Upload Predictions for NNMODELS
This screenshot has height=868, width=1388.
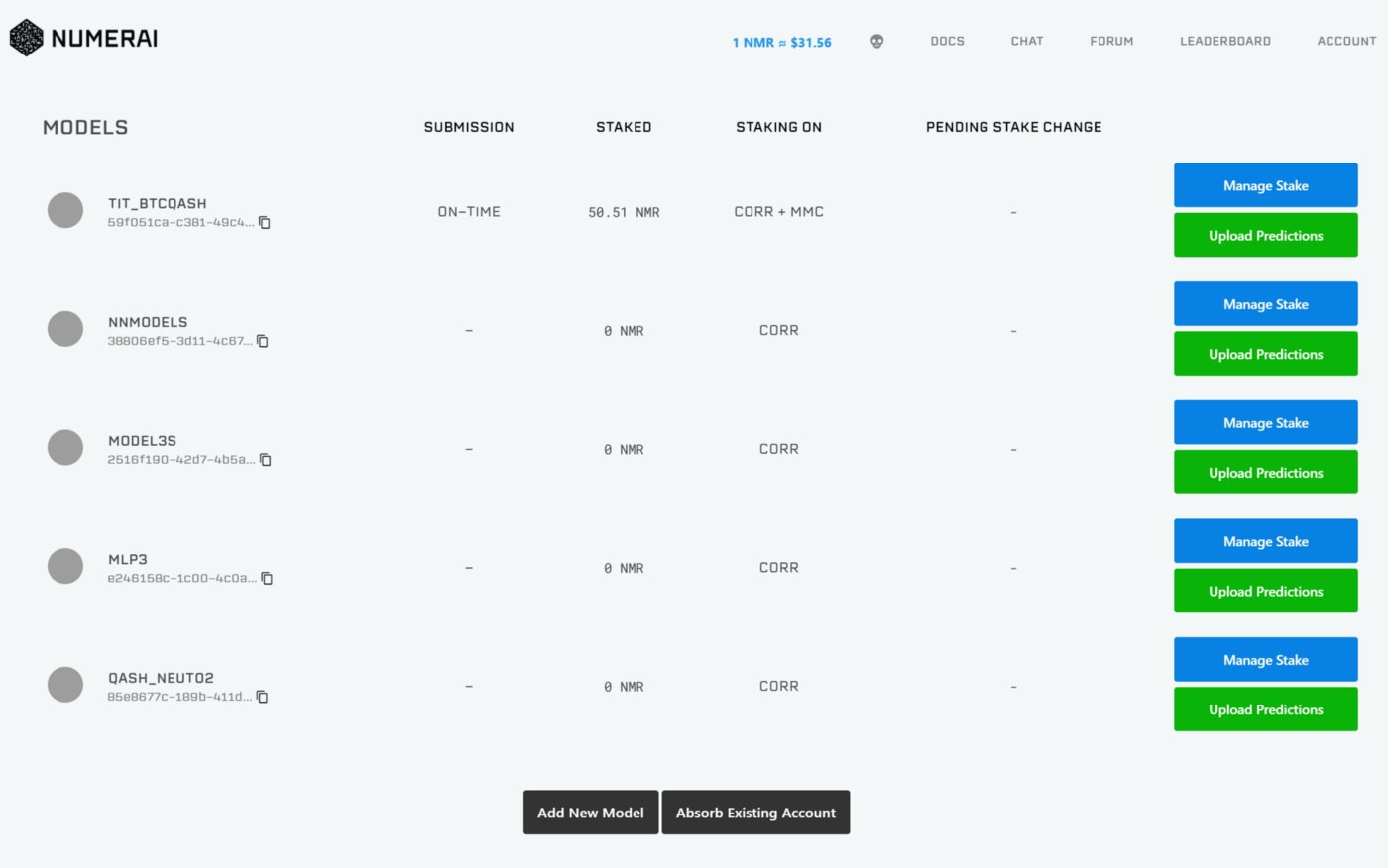[x=1265, y=354]
